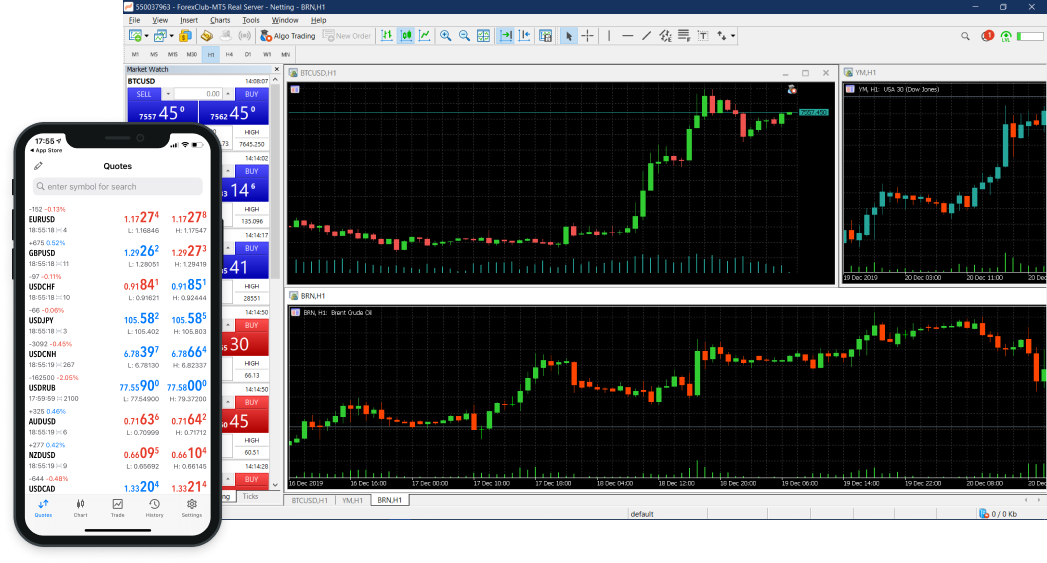Set timeframe to M30

point(192,54)
